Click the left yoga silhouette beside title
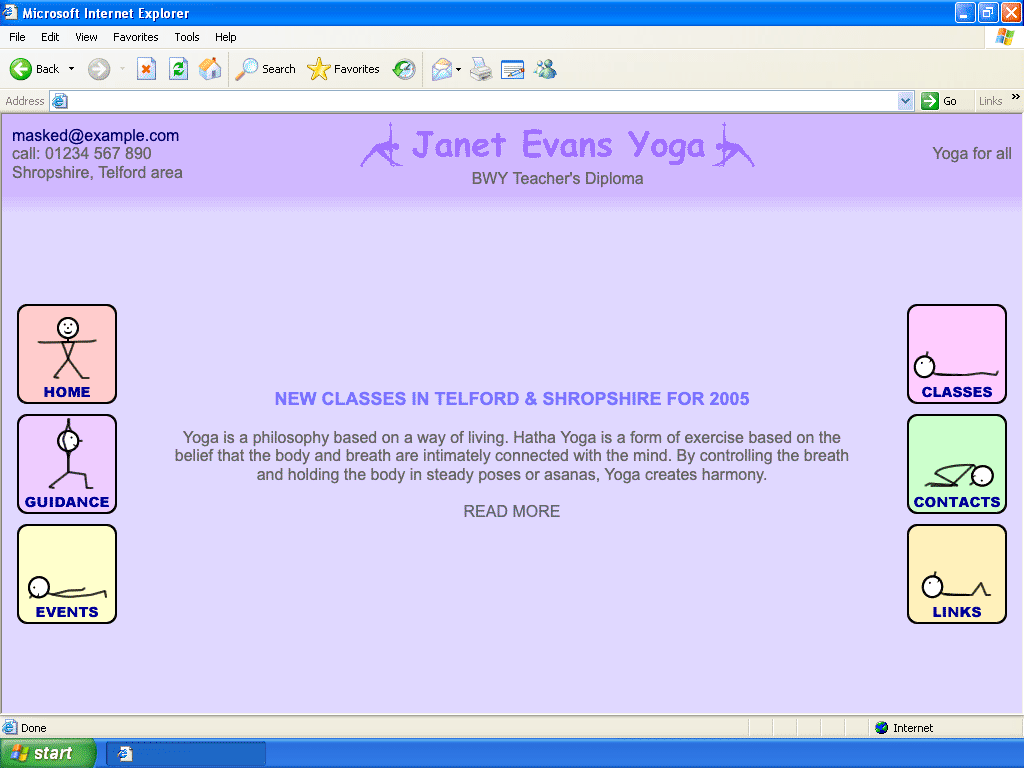 coord(381,145)
